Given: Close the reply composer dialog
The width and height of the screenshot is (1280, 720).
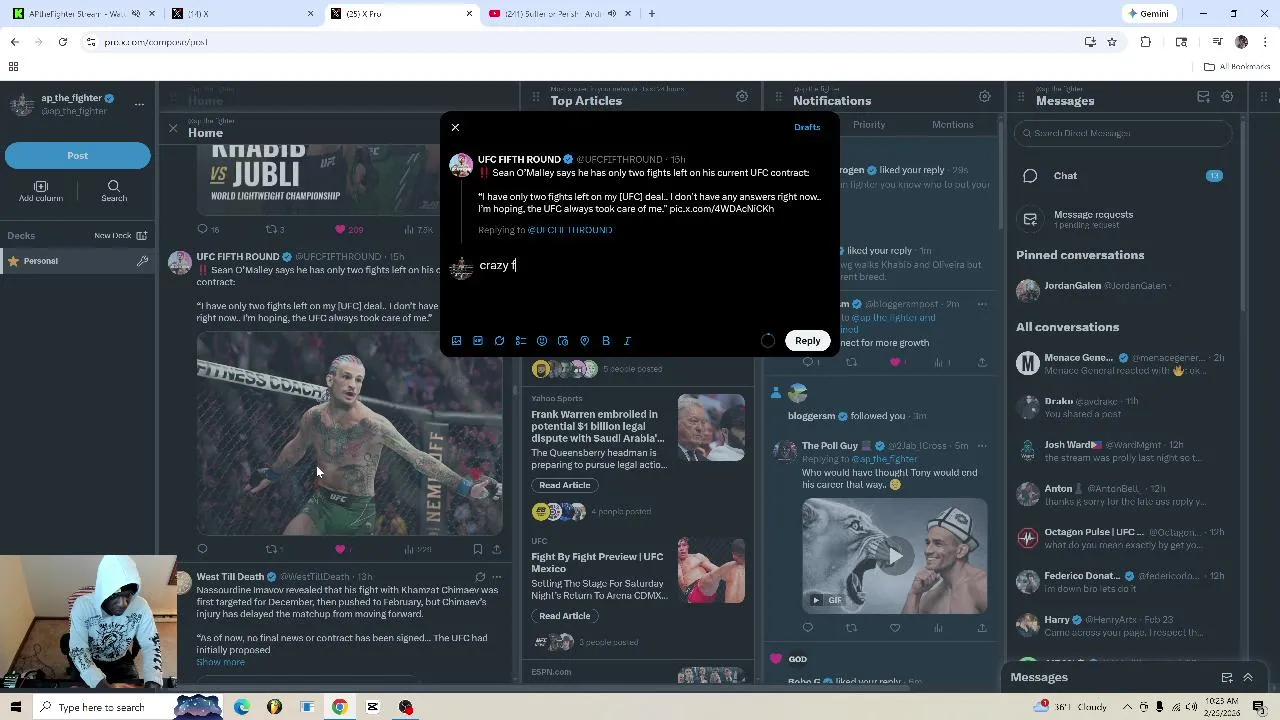Looking at the screenshot, I should tap(455, 127).
